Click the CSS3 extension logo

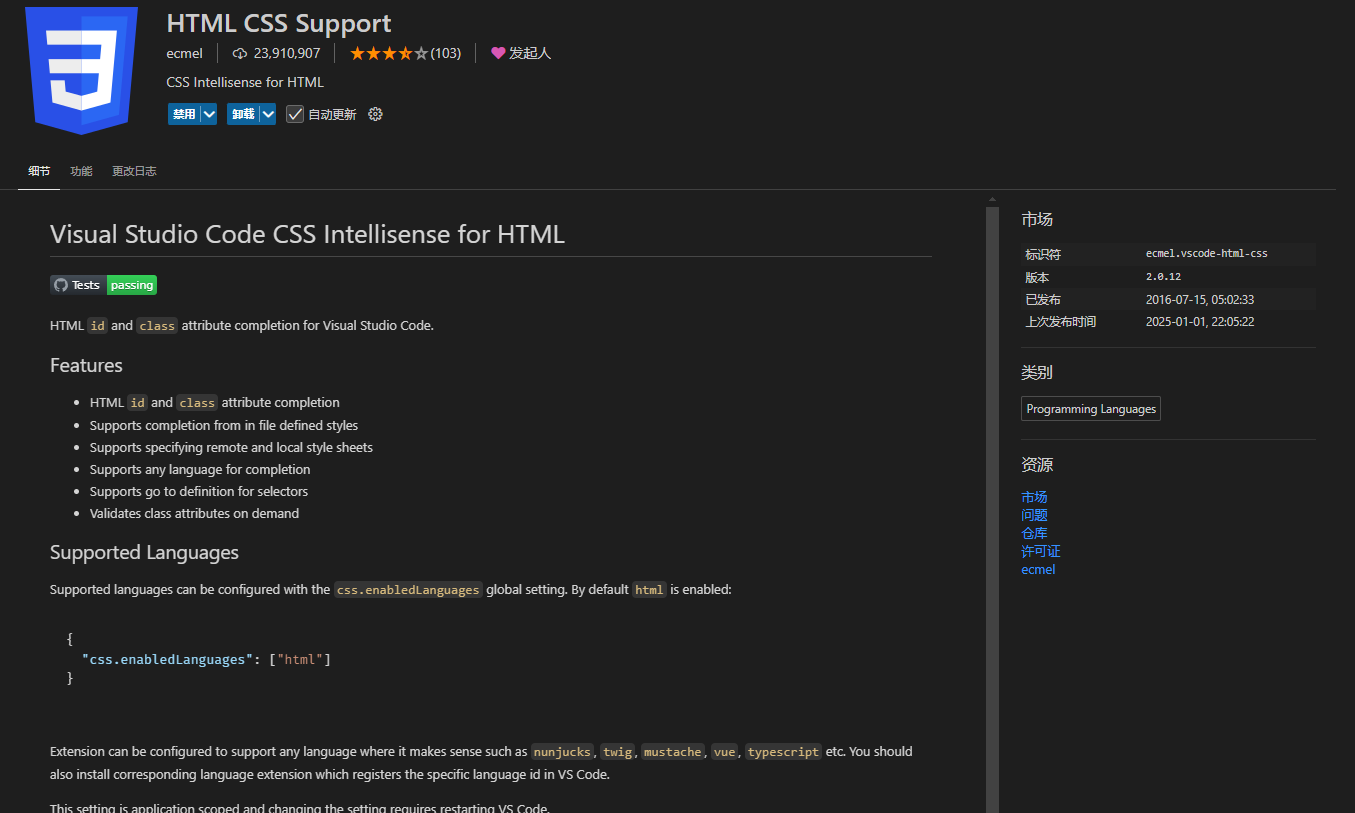coord(82,70)
